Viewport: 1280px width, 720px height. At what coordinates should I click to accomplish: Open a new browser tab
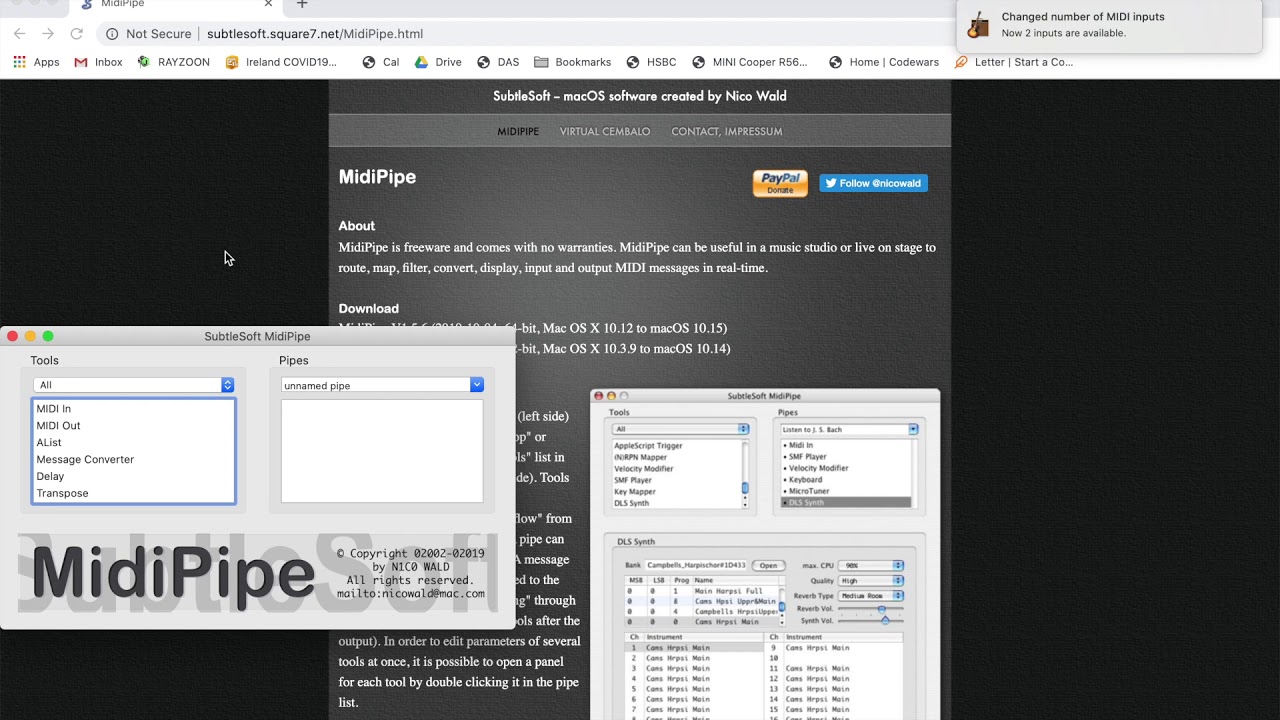pos(302,4)
